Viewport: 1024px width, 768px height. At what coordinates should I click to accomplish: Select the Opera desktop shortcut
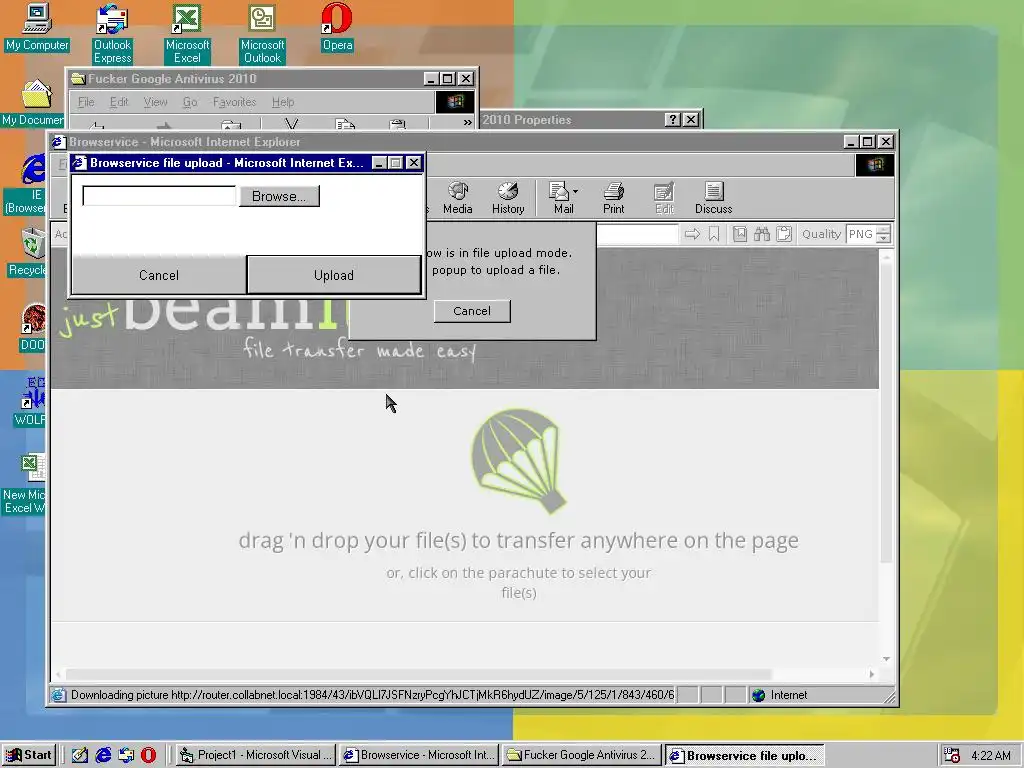[337, 27]
